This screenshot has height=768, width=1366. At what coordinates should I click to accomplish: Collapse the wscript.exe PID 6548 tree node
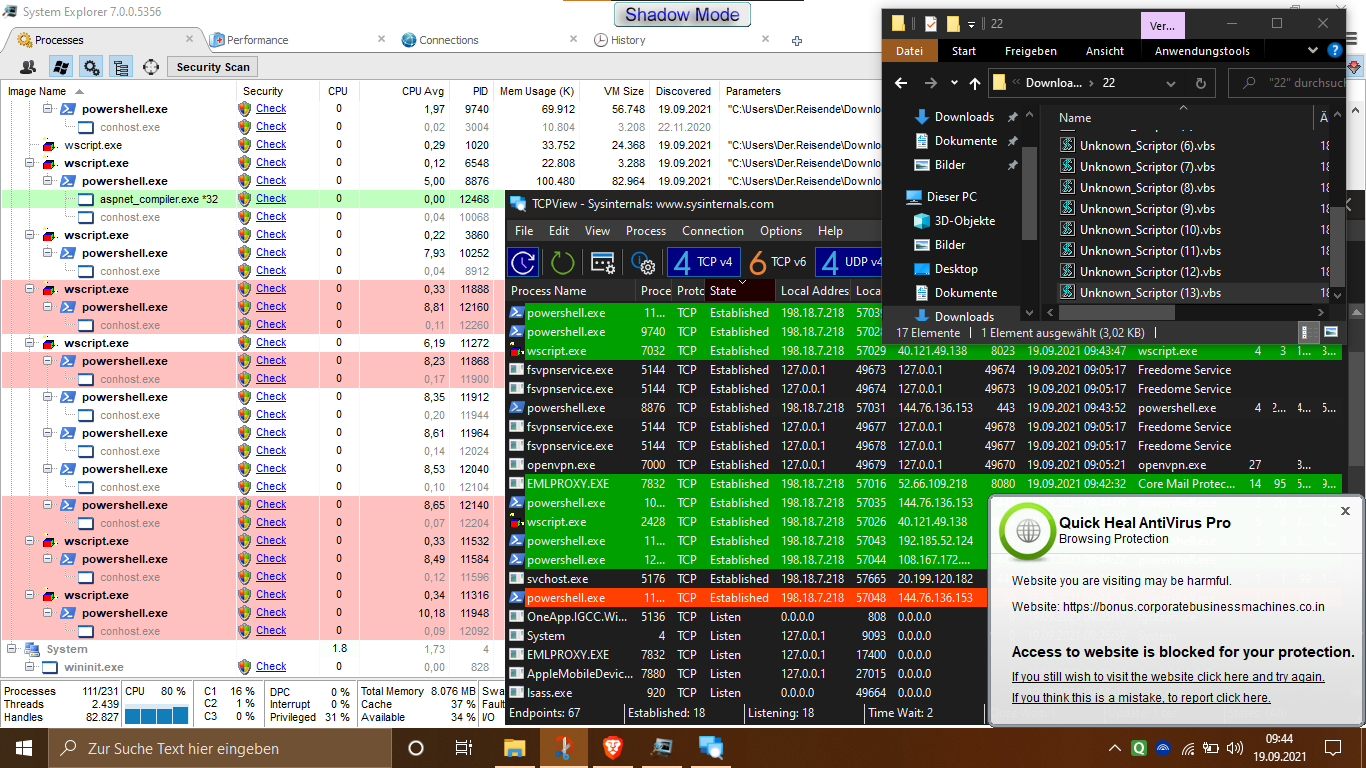point(29,163)
